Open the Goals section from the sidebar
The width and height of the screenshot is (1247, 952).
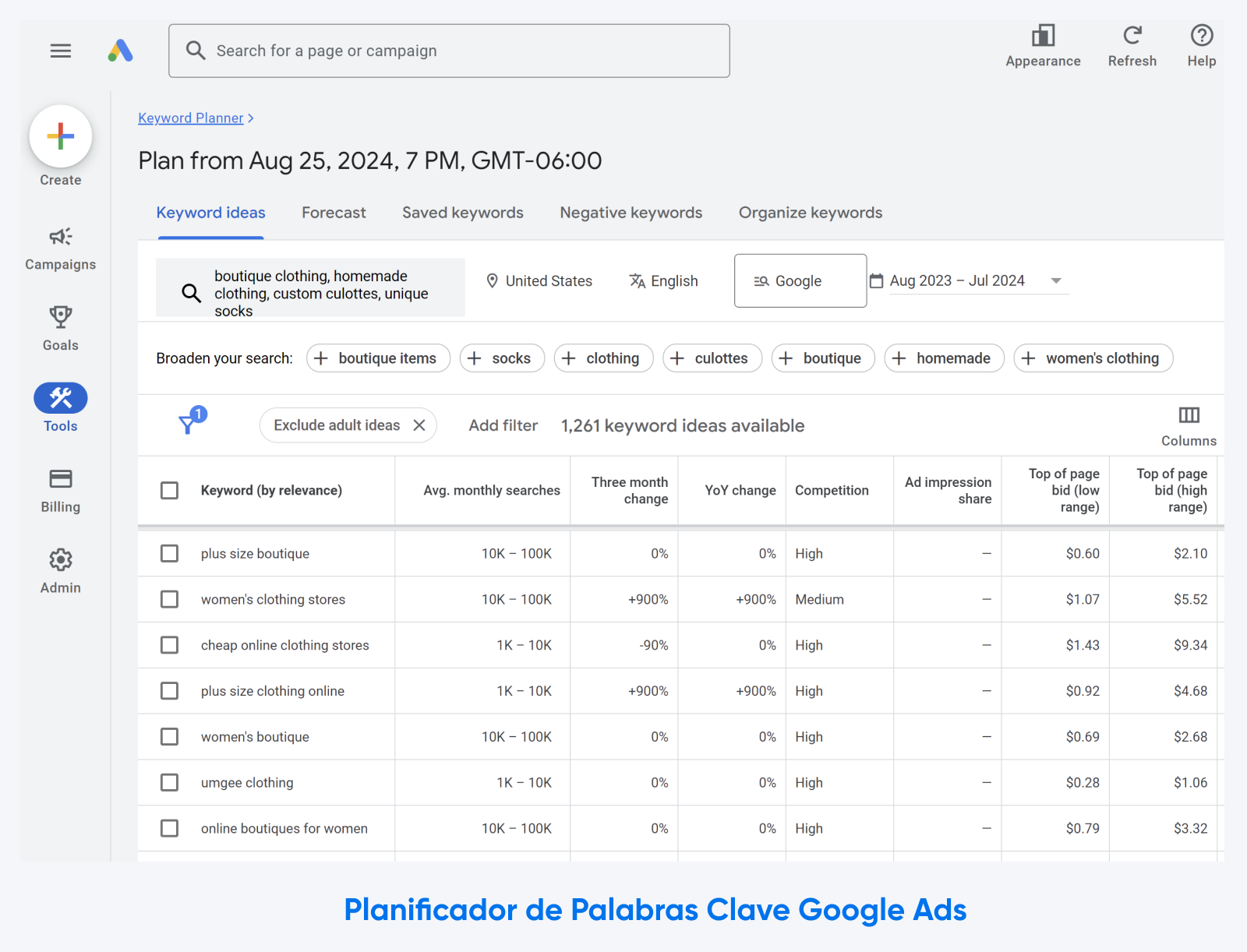pyautogui.click(x=60, y=318)
